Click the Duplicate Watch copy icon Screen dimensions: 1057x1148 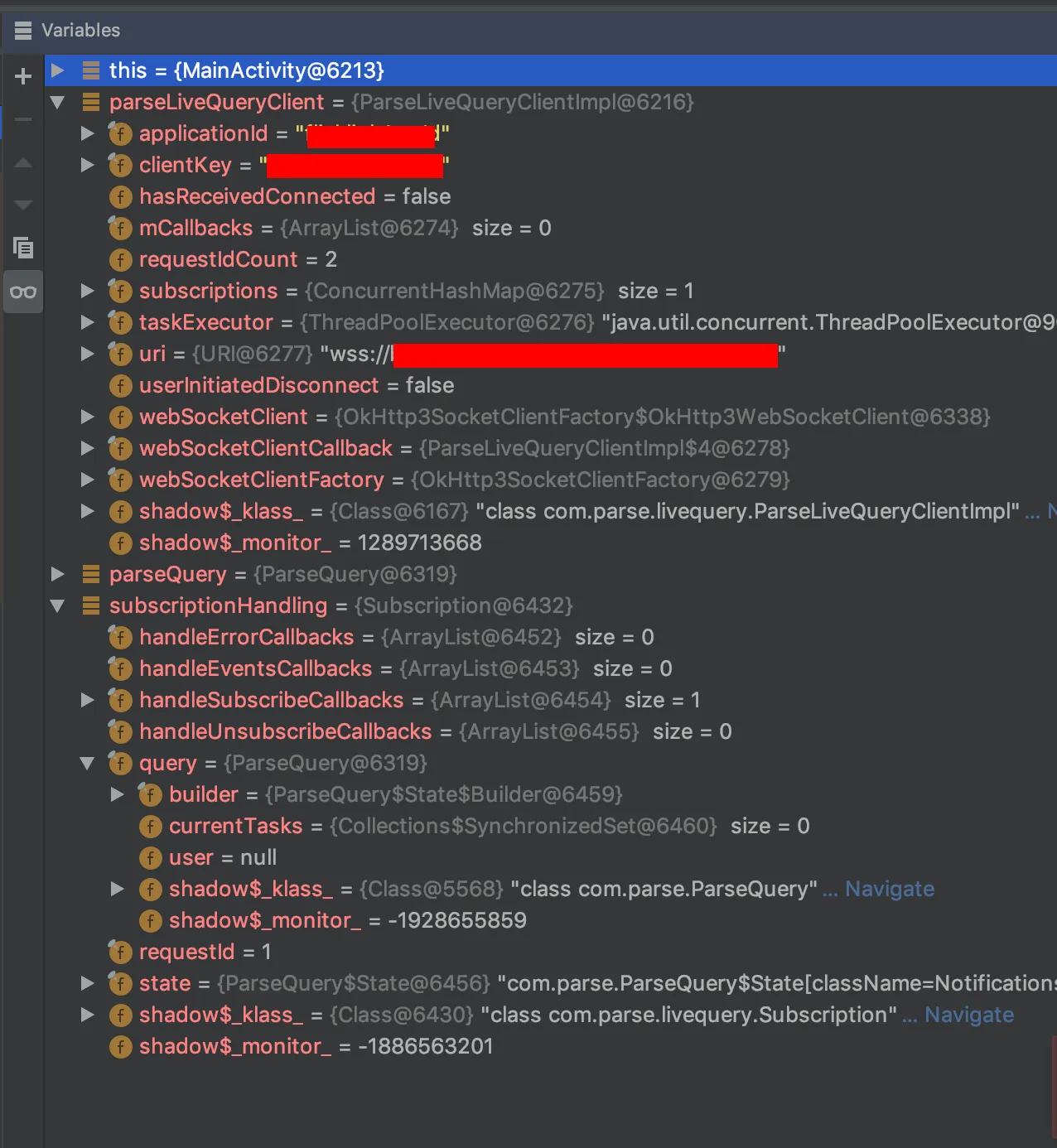pyautogui.click(x=23, y=247)
